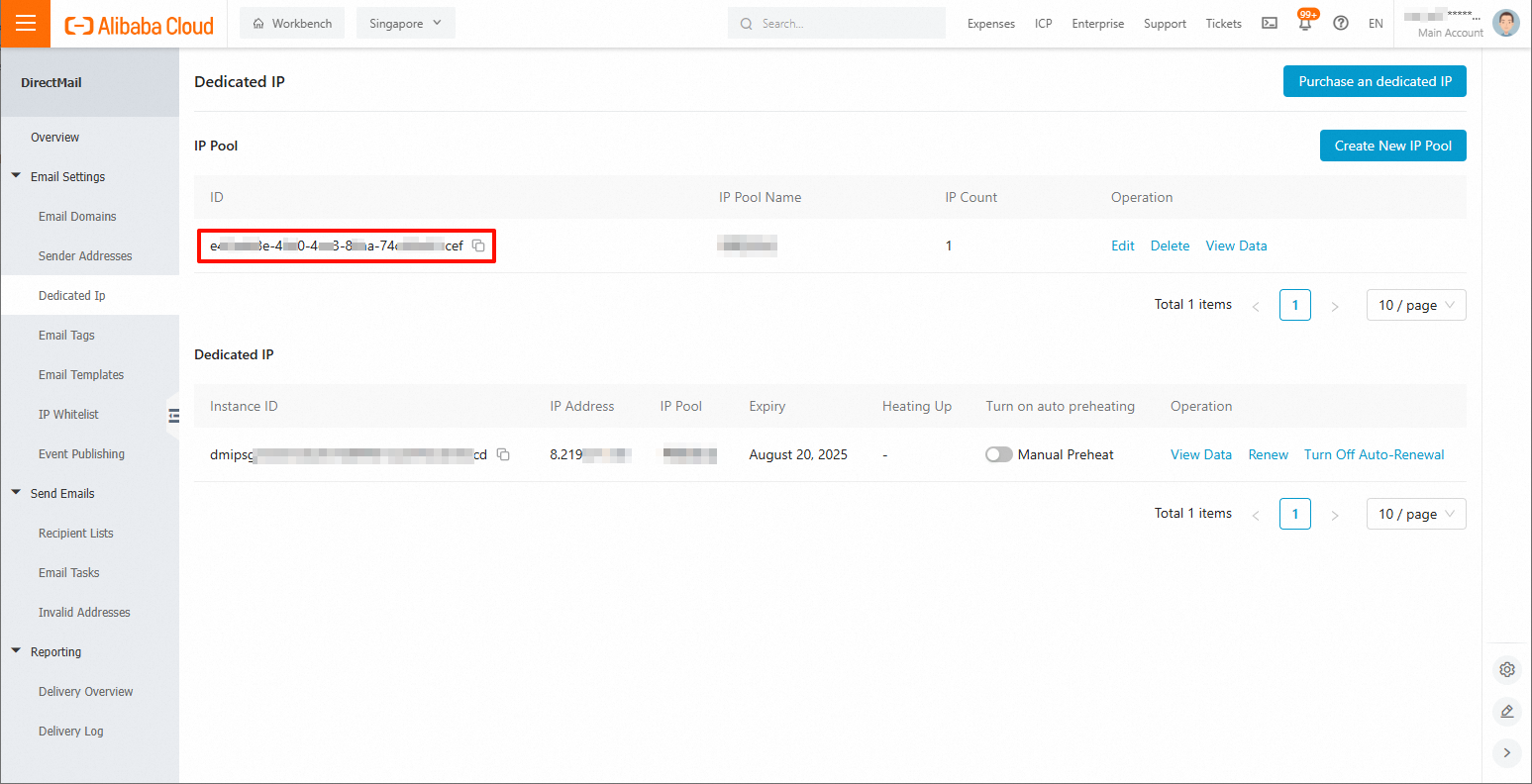This screenshot has width=1532, height=784.
Task: Focus the top search field
Action: [x=837, y=23]
